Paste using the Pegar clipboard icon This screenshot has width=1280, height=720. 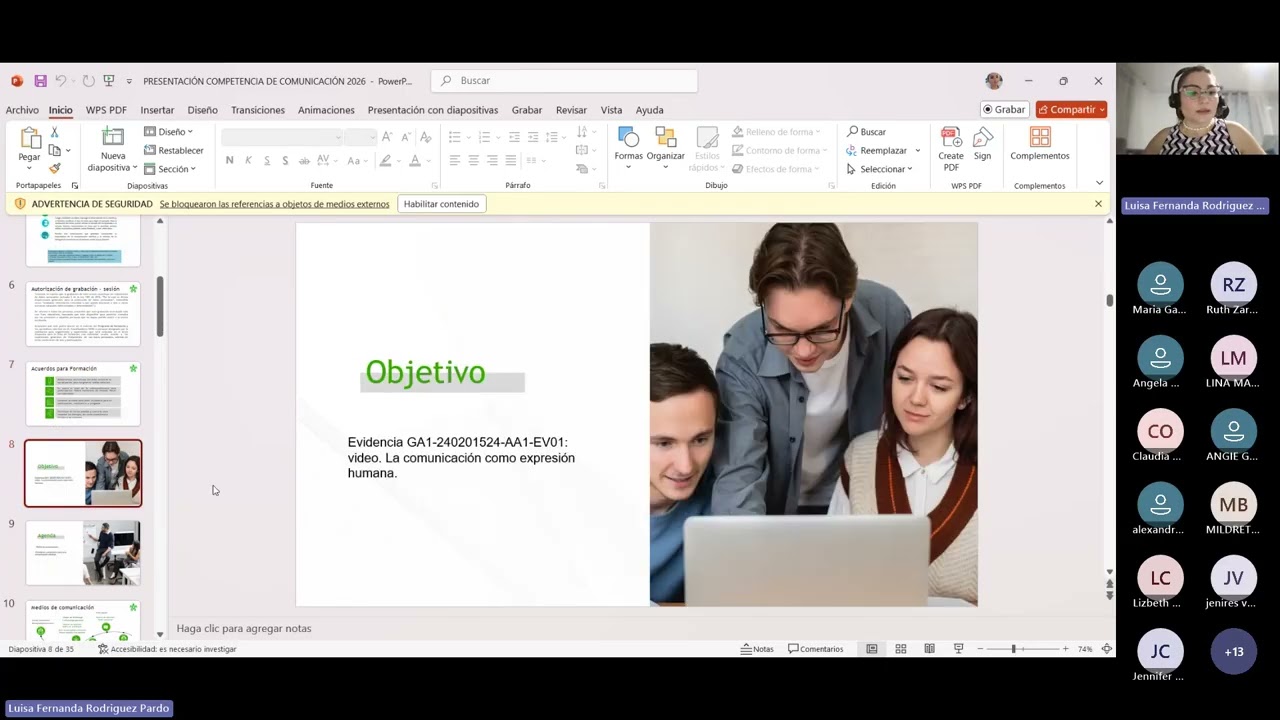pyautogui.click(x=30, y=139)
